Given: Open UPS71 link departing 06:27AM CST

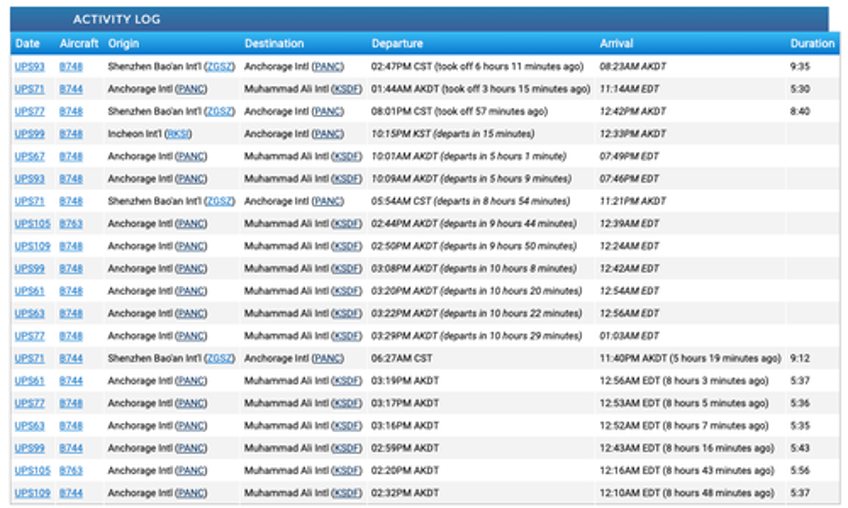Looking at the screenshot, I should (x=29, y=358).
